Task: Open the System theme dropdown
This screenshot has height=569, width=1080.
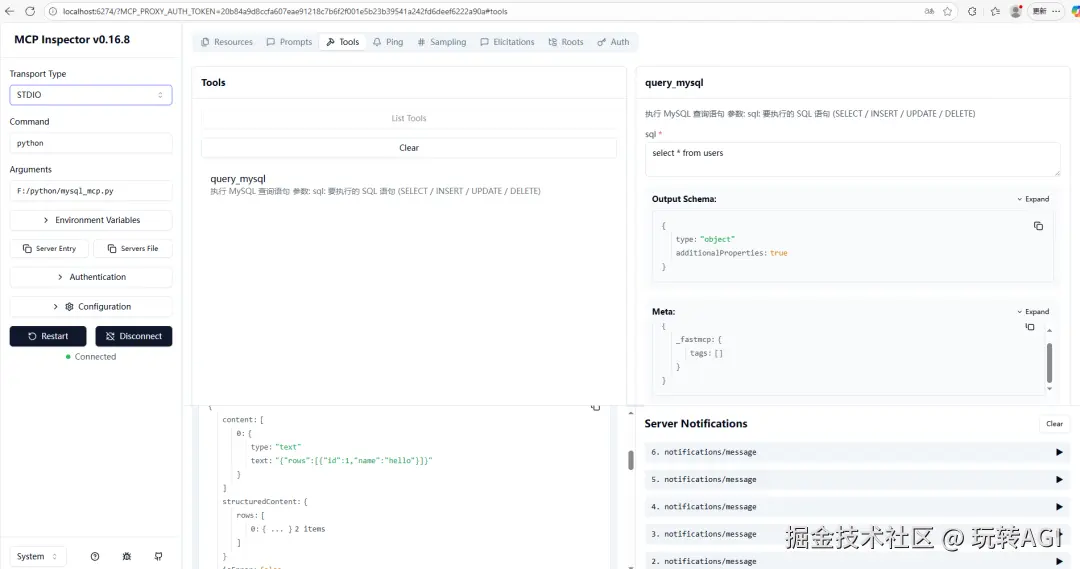Action: pyautogui.click(x=38, y=557)
